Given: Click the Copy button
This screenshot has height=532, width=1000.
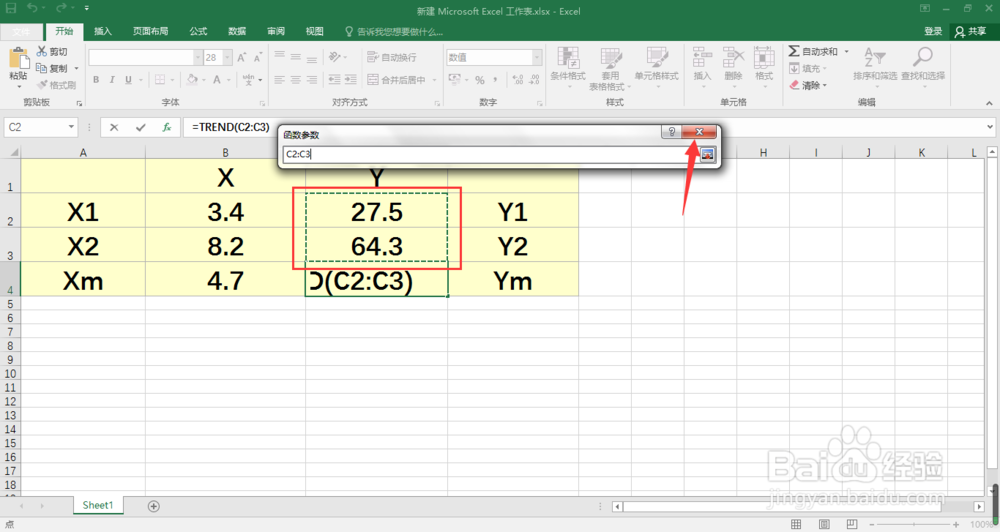Looking at the screenshot, I should click(x=52, y=68).
